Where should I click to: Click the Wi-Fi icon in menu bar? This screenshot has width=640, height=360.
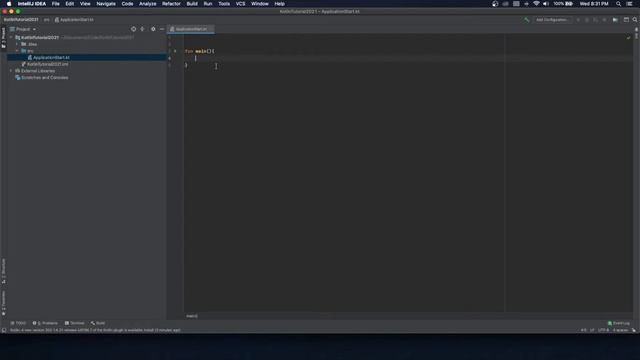coord(536,4)
